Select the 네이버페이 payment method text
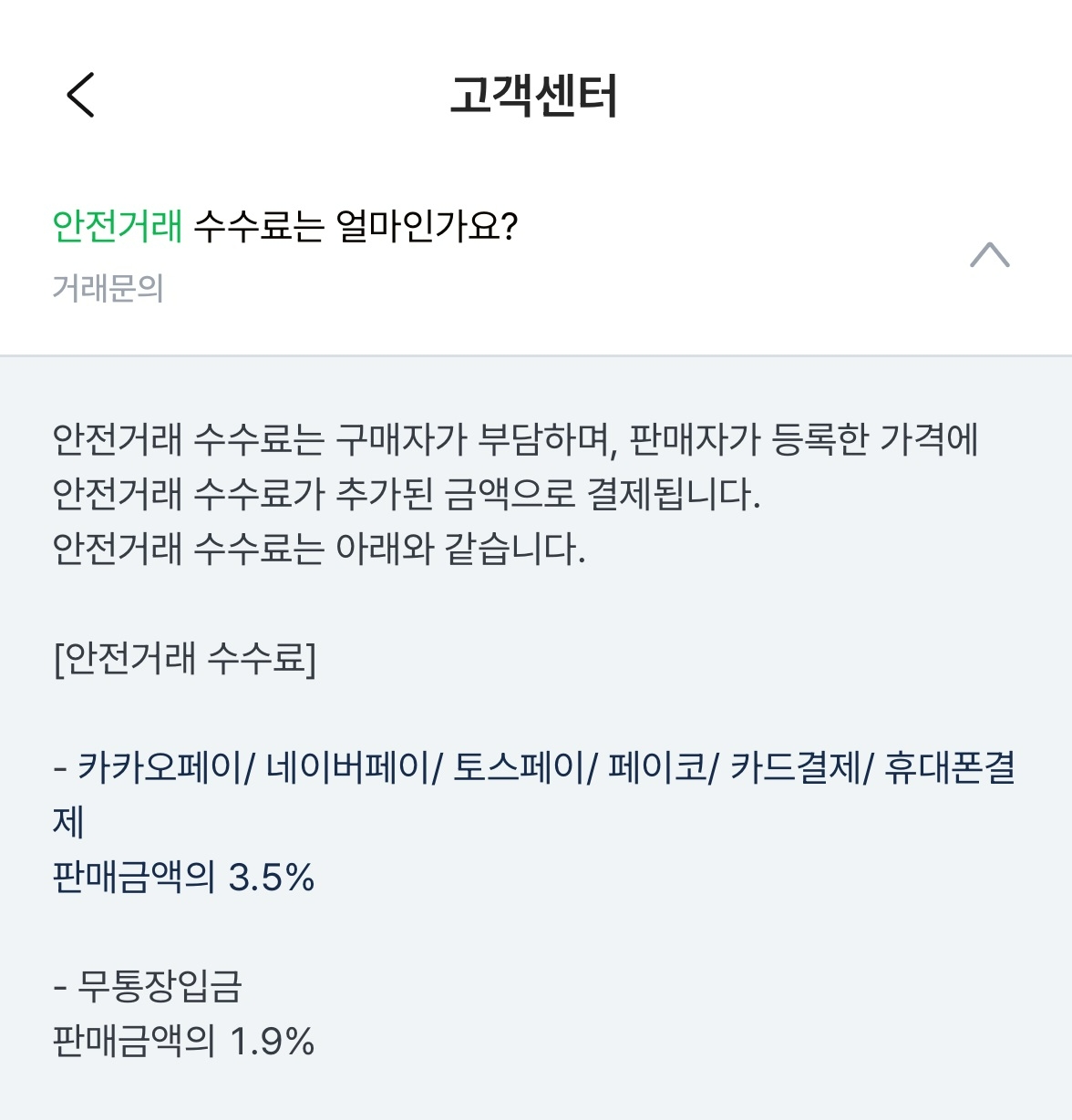1072x1120 pixels. pyautogui.click(x=348, y=767)
